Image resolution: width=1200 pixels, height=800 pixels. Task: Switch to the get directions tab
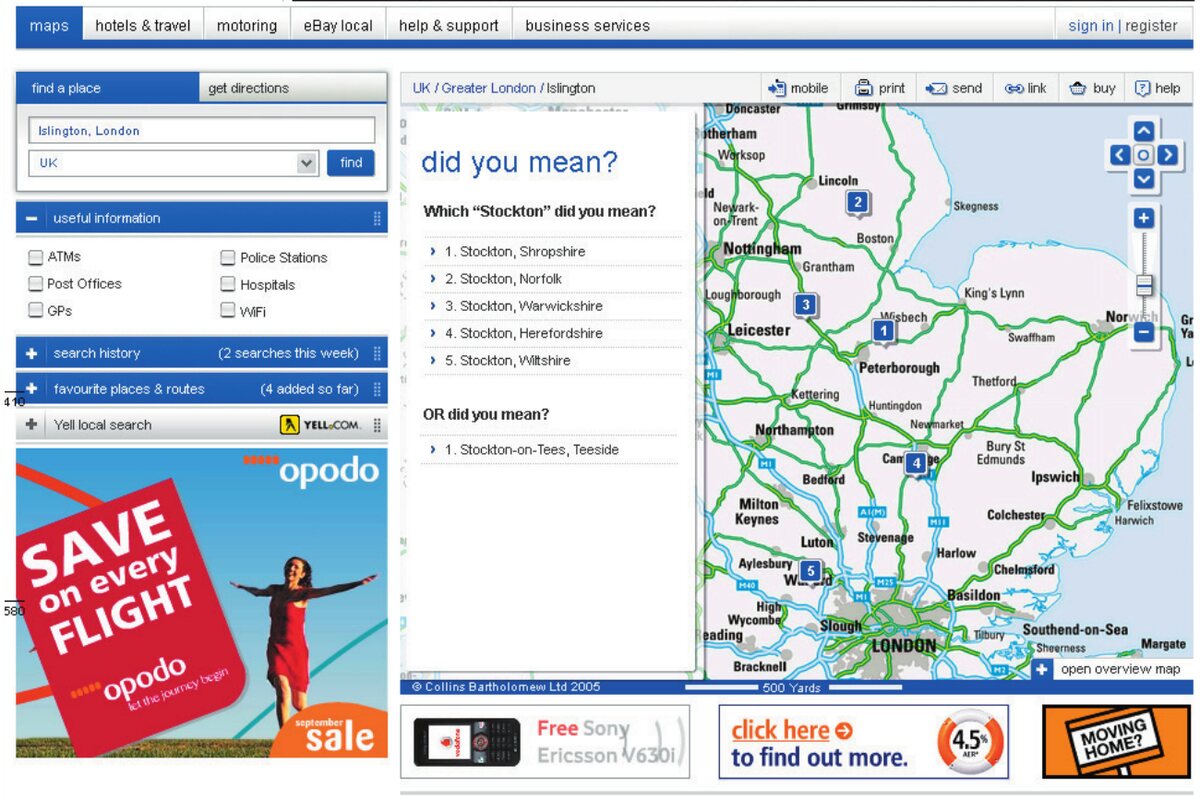point(292,88)
